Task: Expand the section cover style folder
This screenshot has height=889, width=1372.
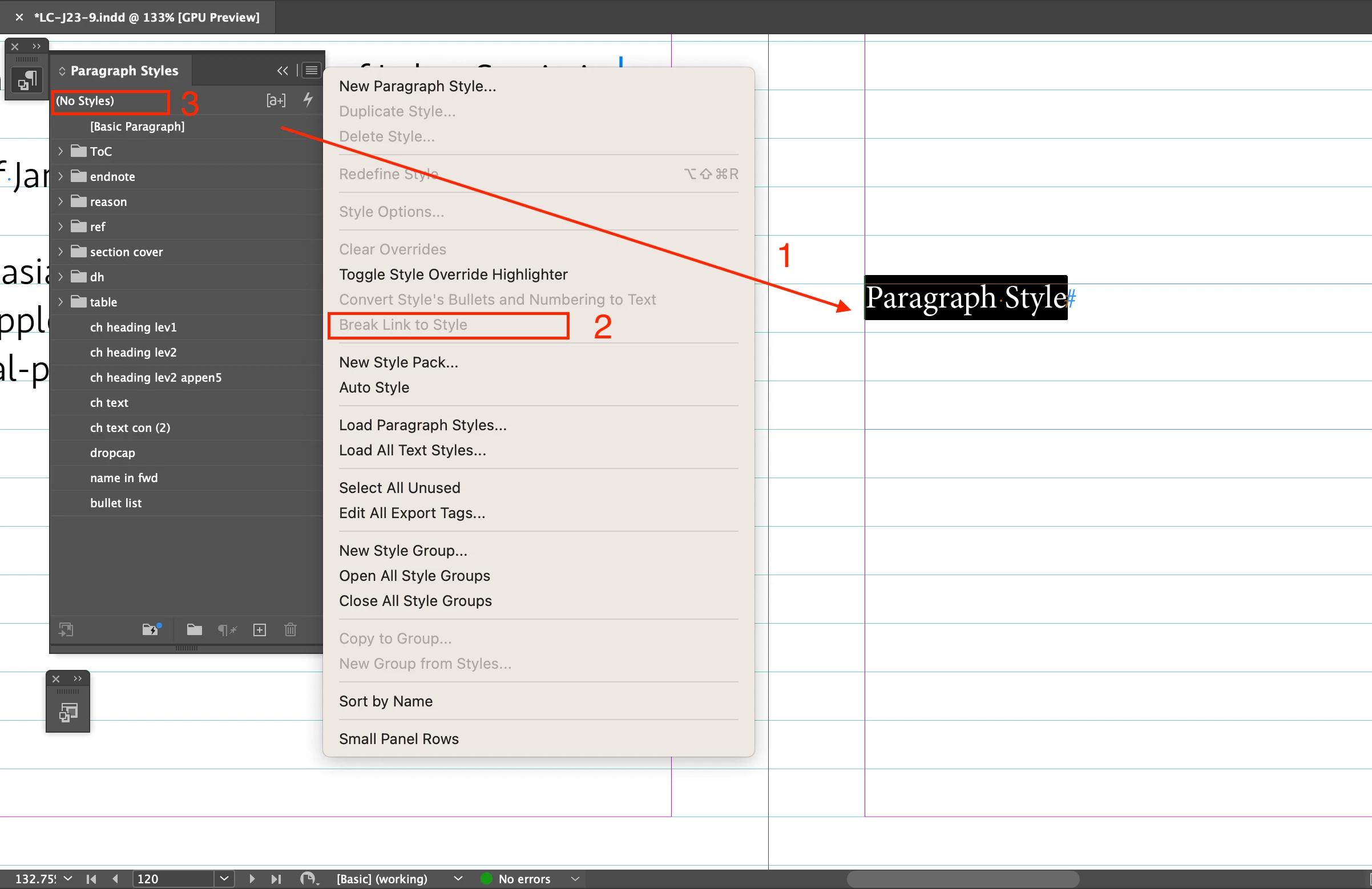Action: tap(60, 252)
